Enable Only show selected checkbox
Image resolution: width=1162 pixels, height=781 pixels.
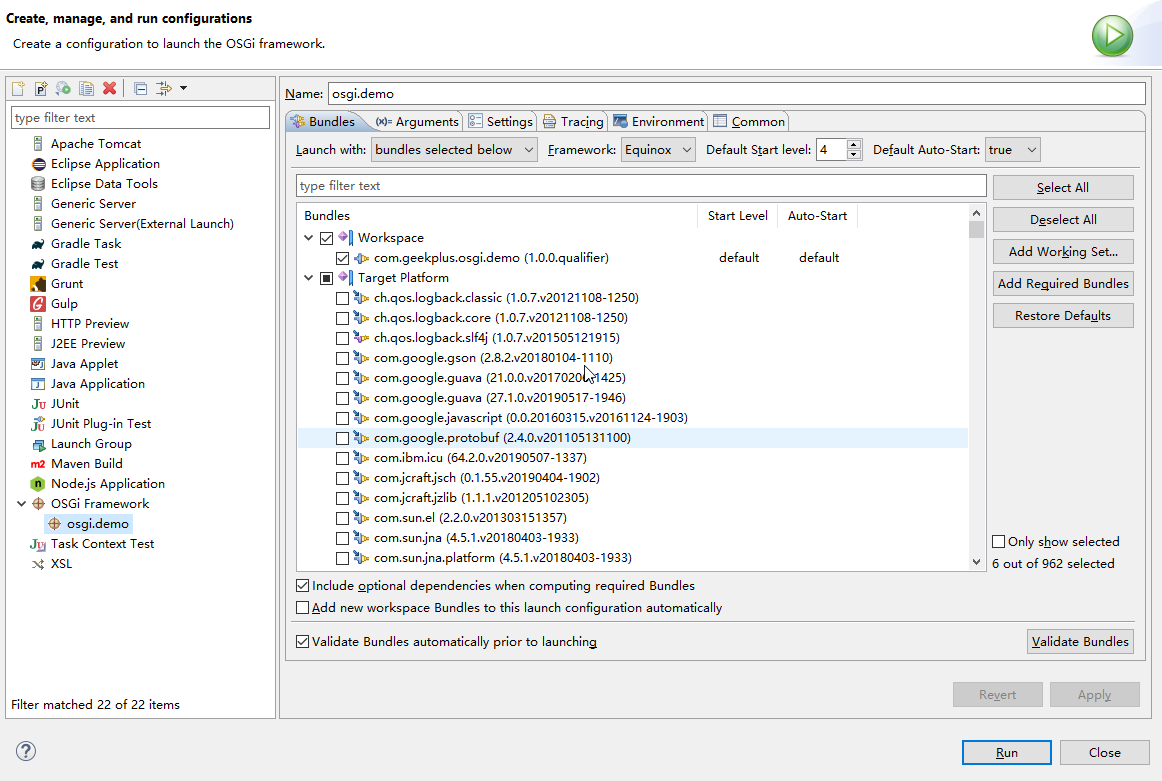(x=998, y=542)
